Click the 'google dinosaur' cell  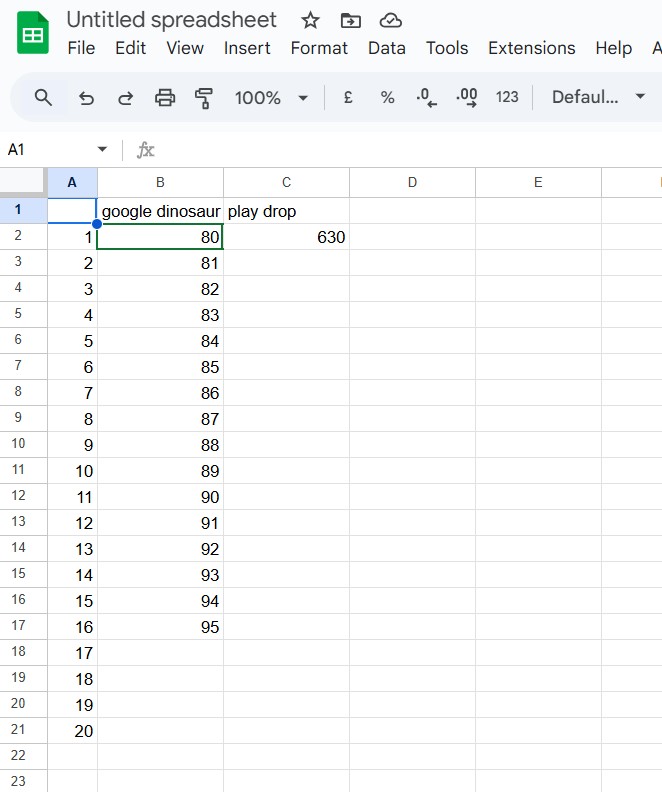160,211
